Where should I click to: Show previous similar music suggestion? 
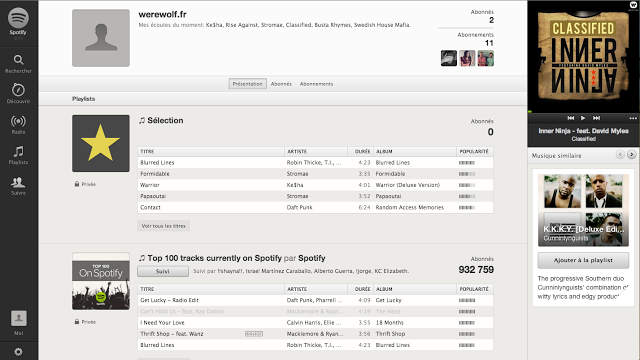tap(620, 155)
